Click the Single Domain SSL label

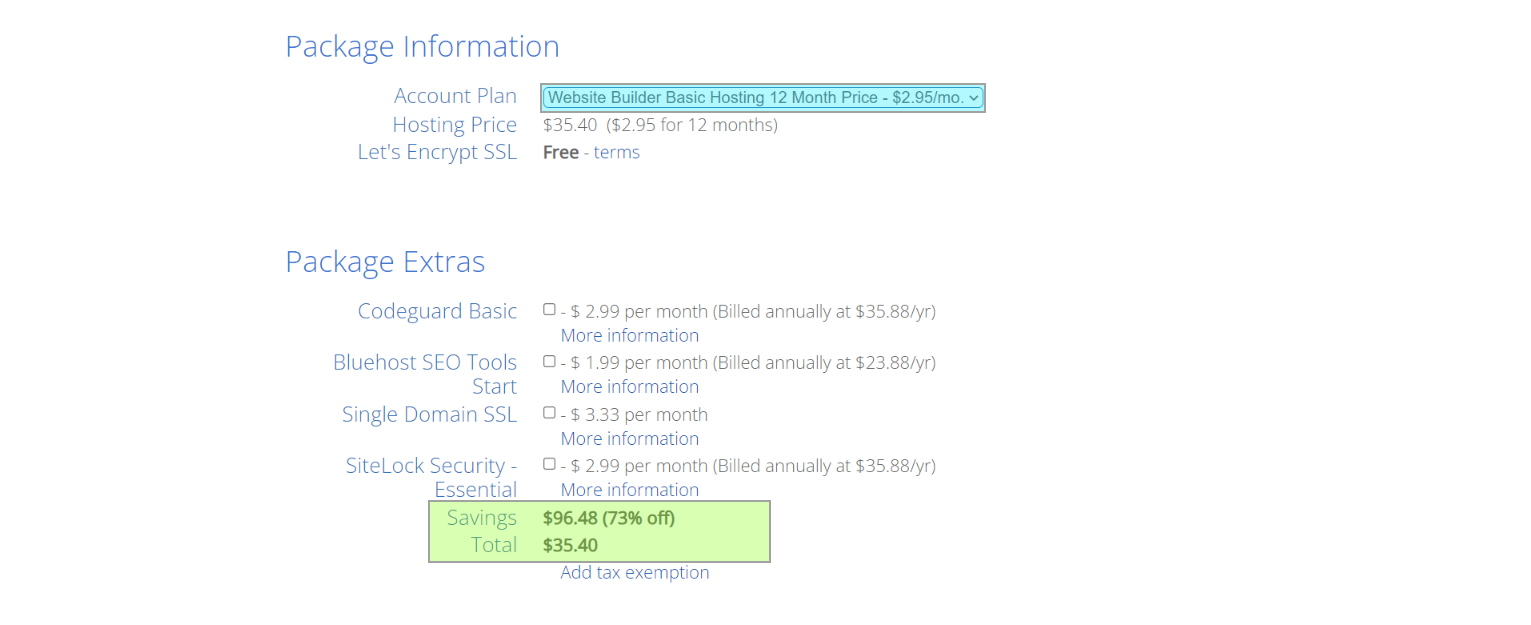(429, 414)
